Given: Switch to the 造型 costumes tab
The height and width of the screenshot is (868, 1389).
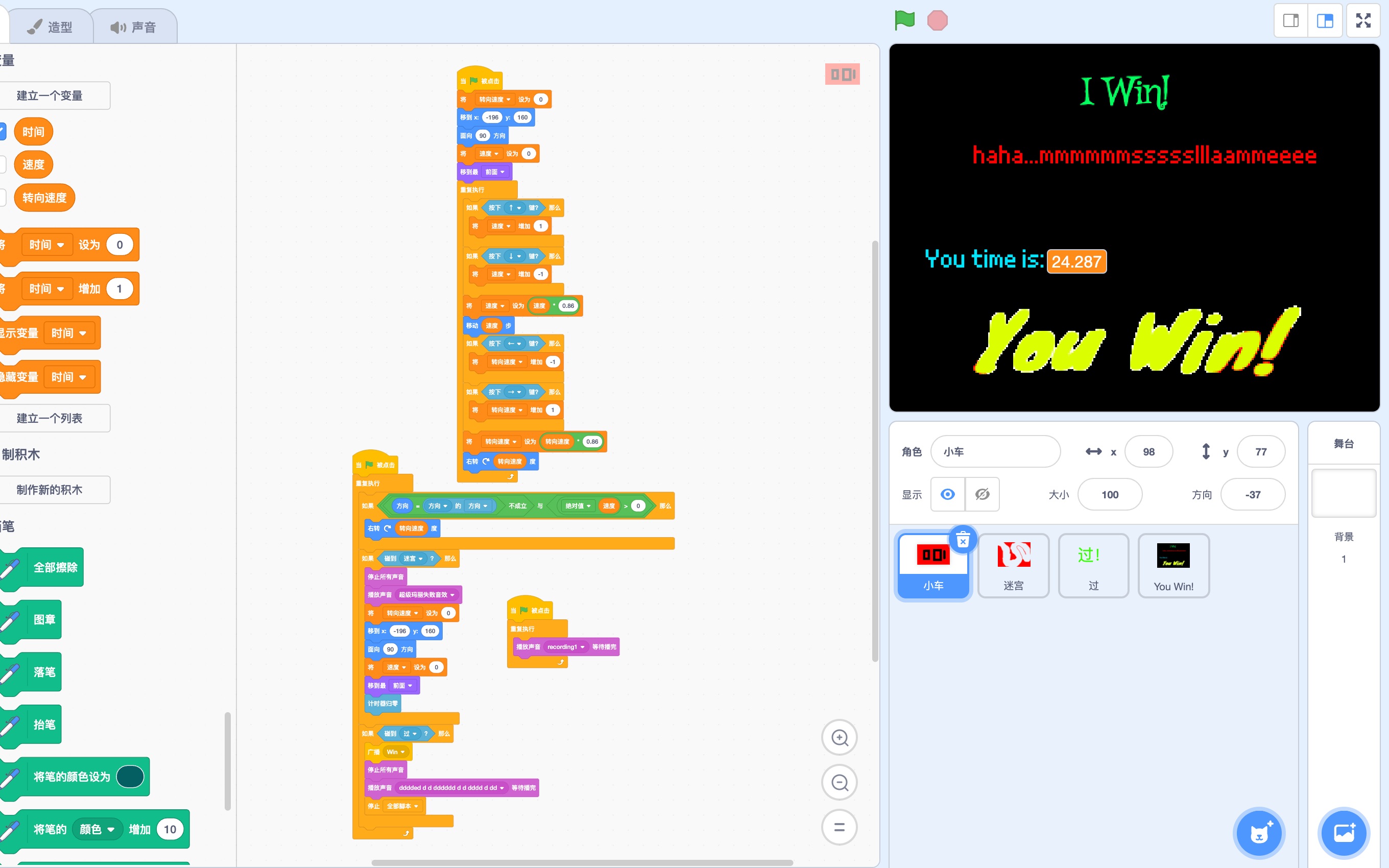Looking at the screenshot, I should 51,27.
